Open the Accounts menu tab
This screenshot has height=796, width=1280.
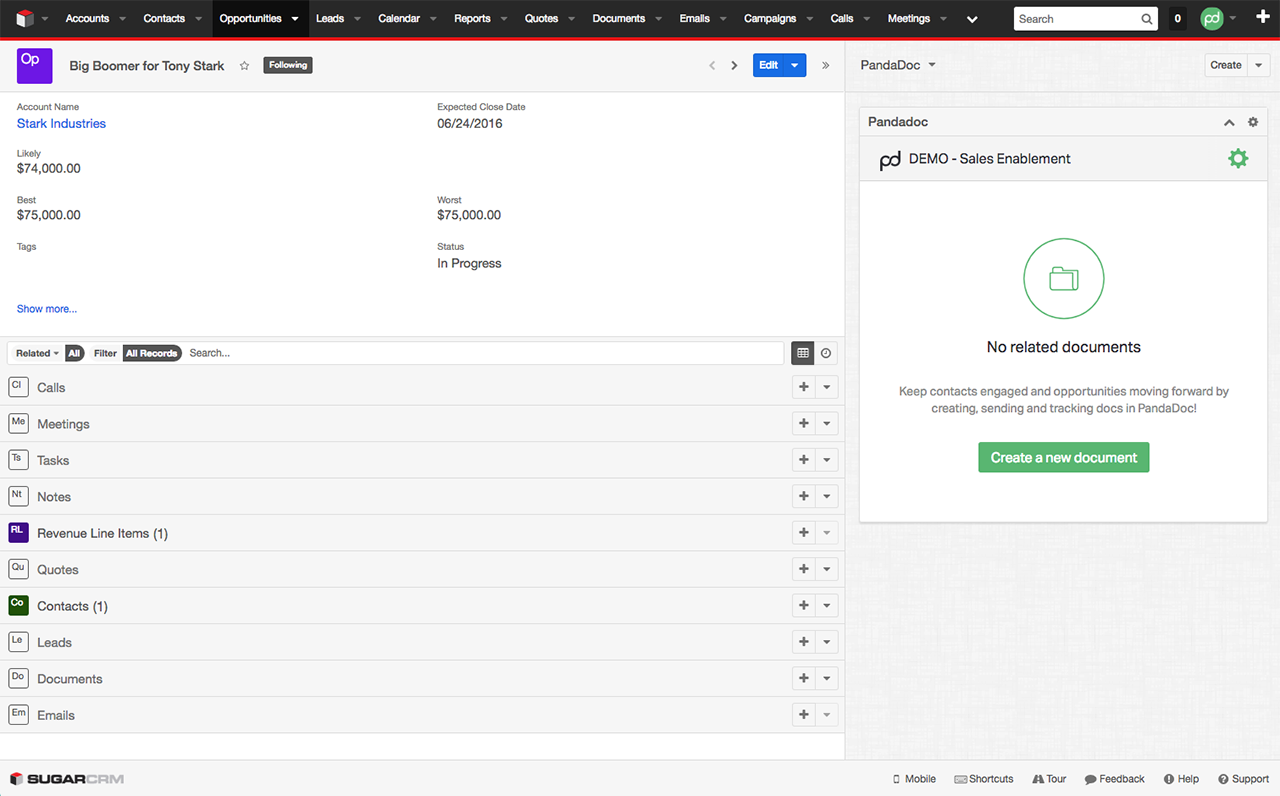point(87,18)
